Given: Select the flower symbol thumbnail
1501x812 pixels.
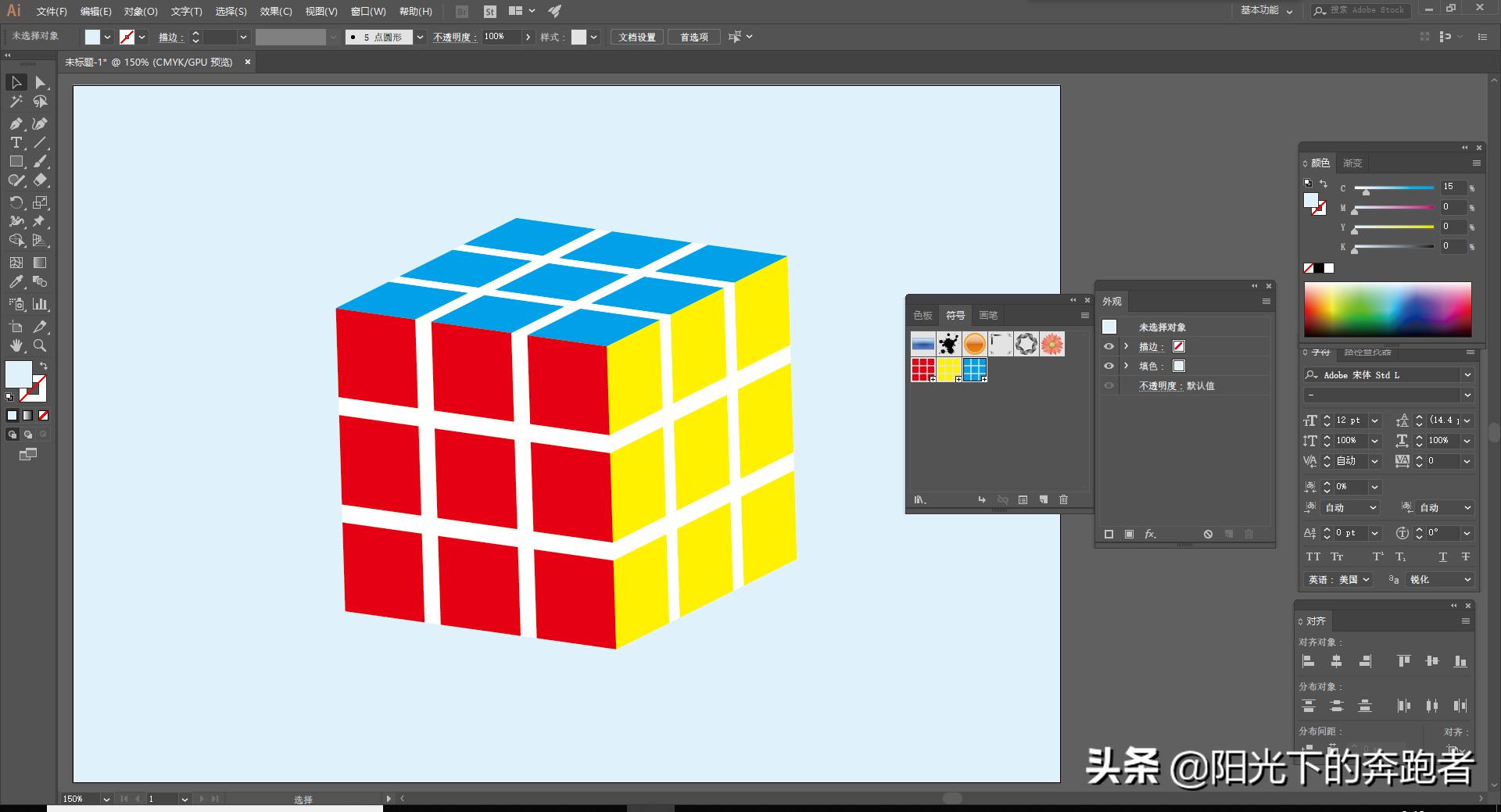Looking at the screenshot, I should point(1051,344).
